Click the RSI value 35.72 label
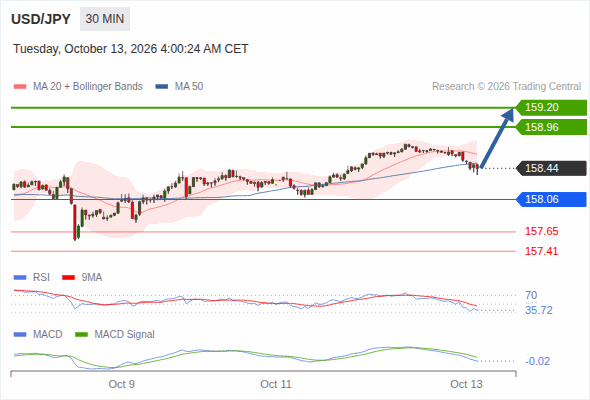 pyautogui.click(x=539, y=310)
